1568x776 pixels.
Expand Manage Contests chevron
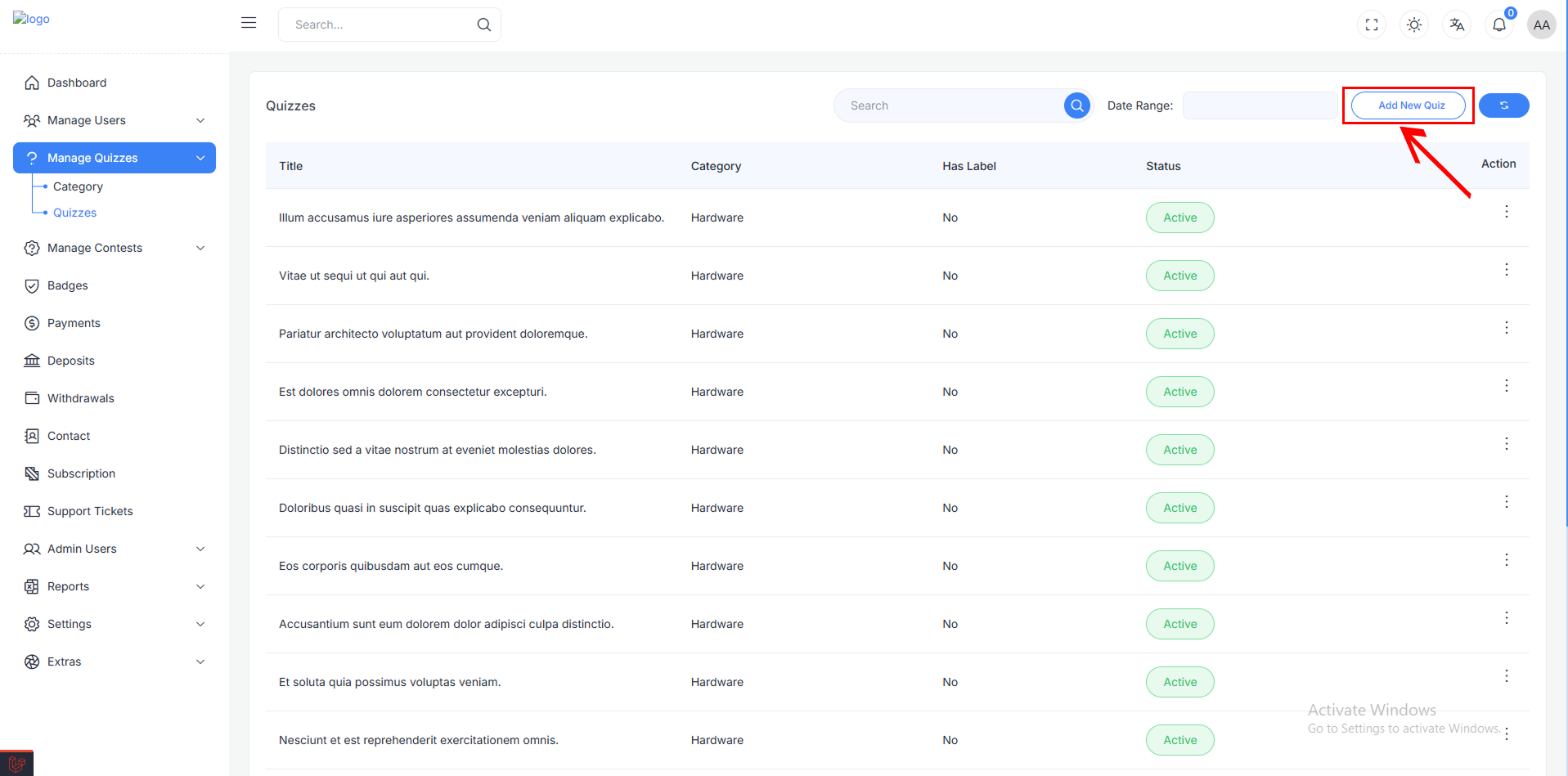click(200, 248)
